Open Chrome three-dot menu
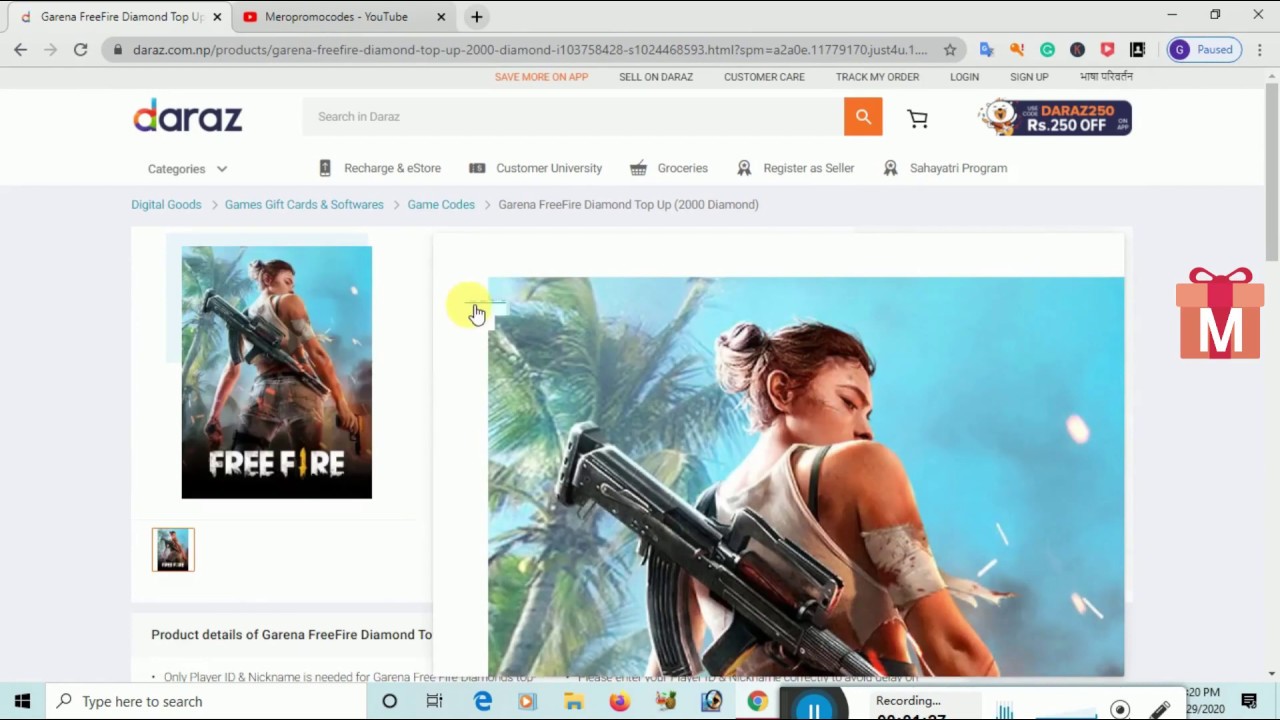The image size is (1280, 720). [1260, 49]
